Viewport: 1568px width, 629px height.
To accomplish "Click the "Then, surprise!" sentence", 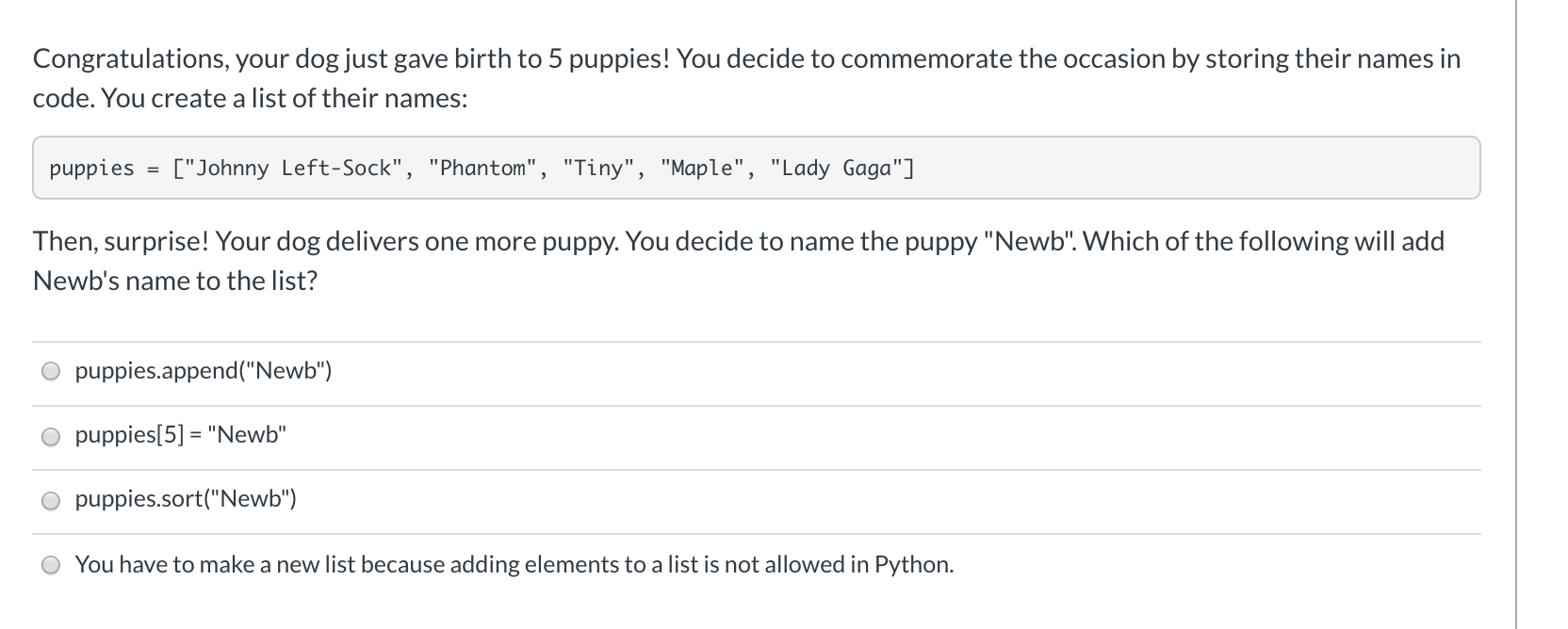I will 122,241.
